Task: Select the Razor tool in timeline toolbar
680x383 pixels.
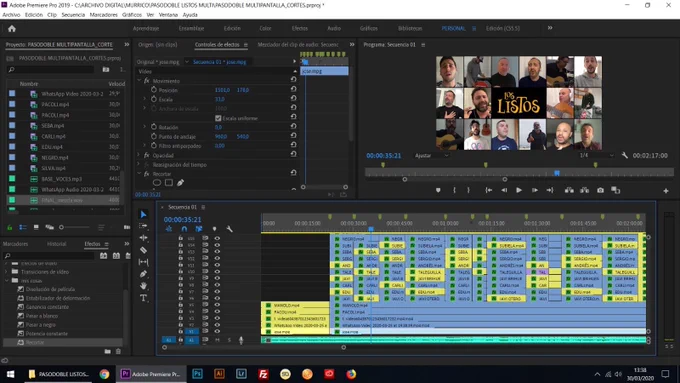Action: pos(144,250)
